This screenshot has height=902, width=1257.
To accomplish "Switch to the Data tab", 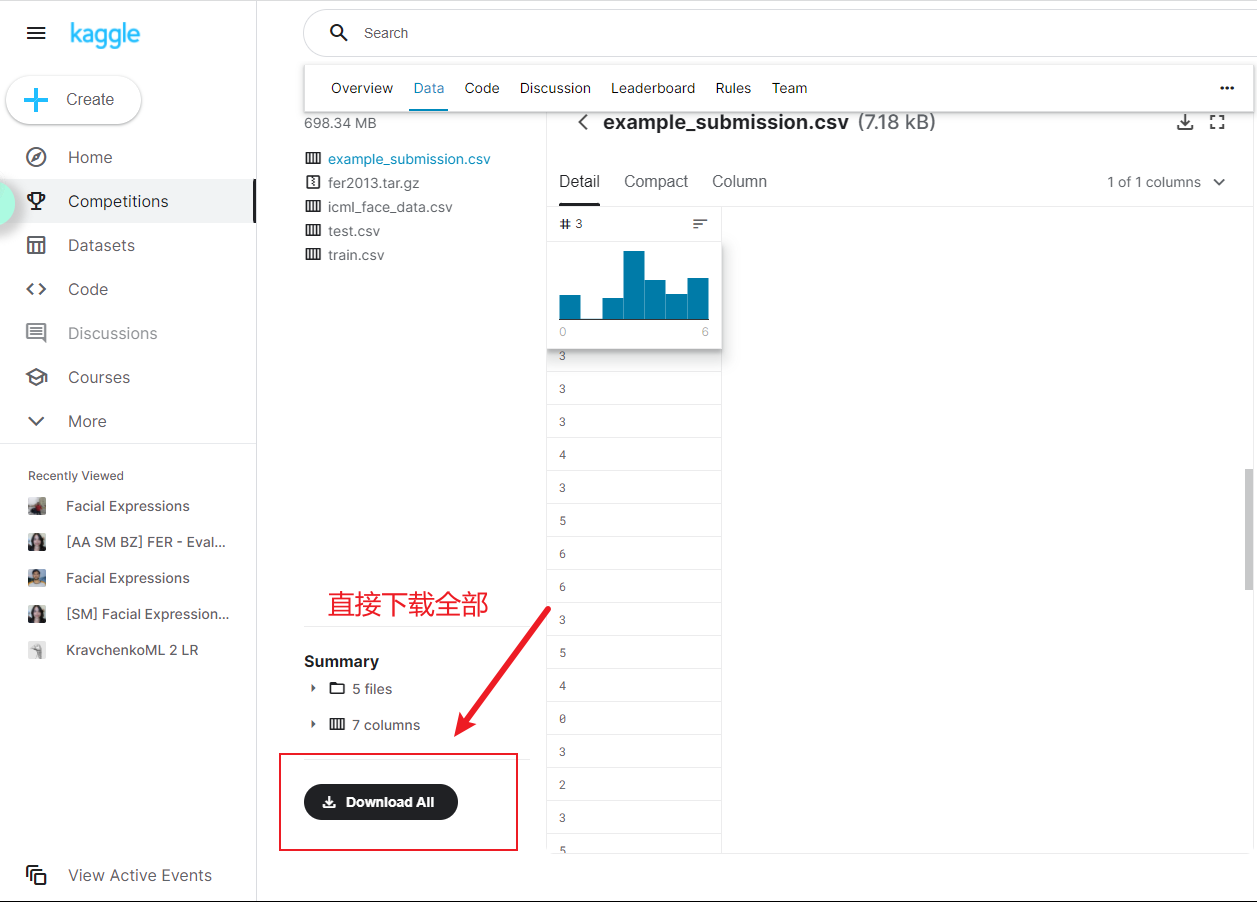I will 429,88.
